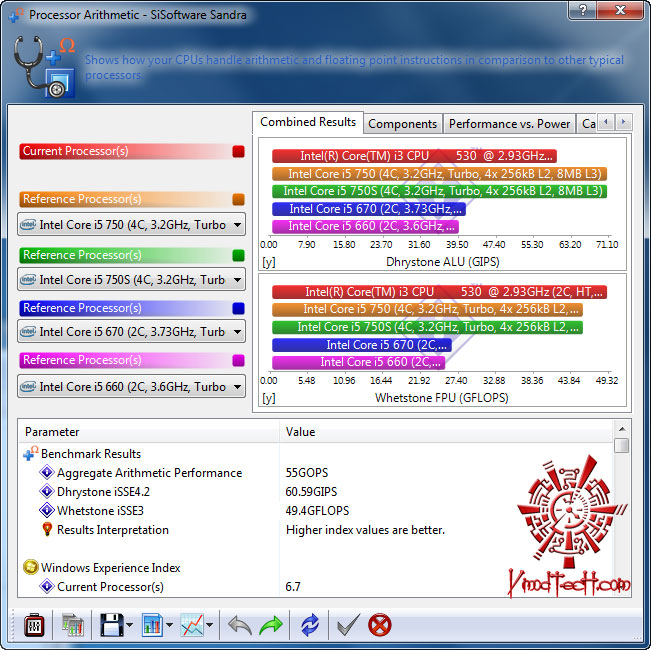Click the blue i5 670 Whetstone bar
Screen dimensions: 651x650
362,345
